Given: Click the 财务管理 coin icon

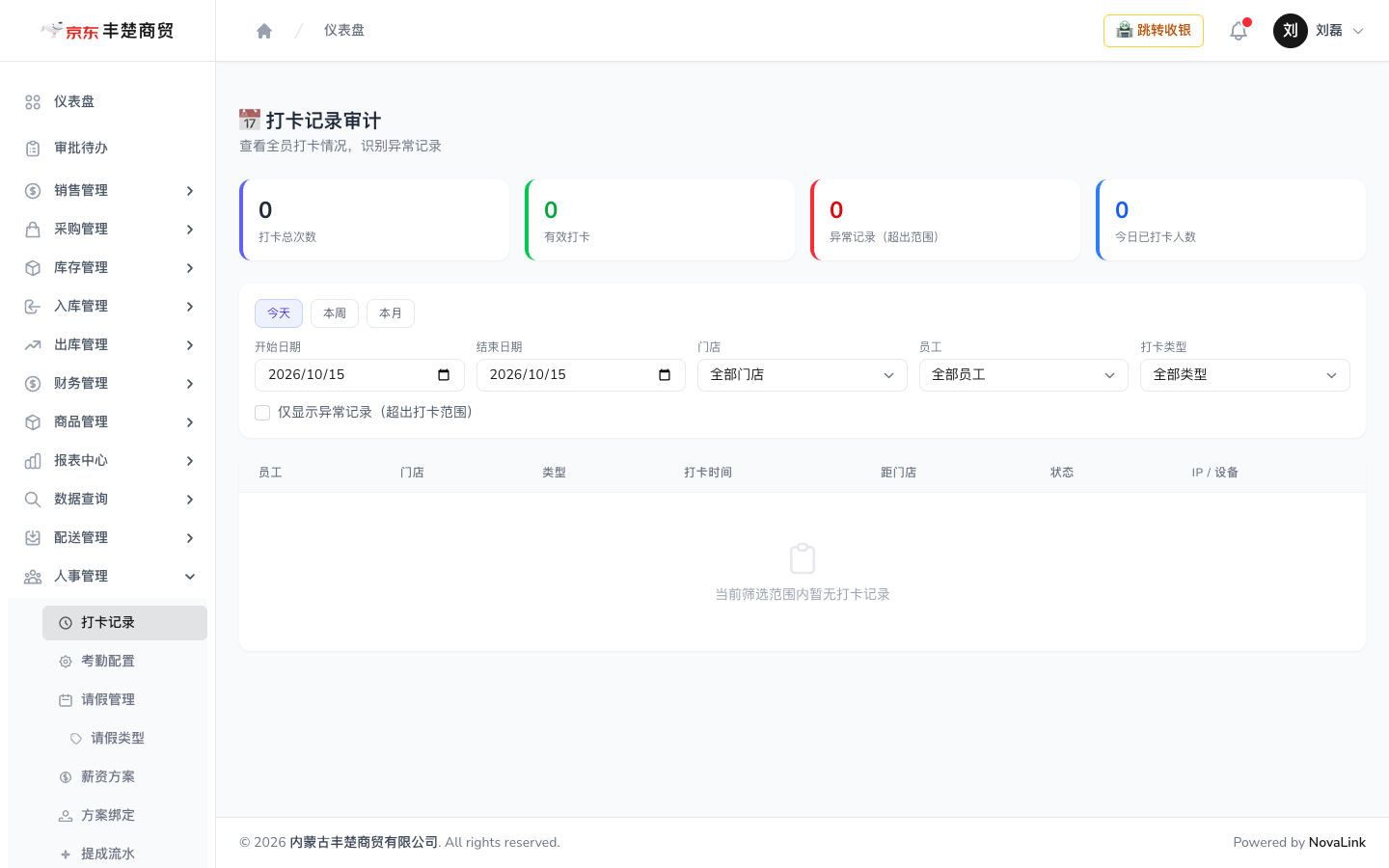Looking at the screenshot, I should coord(33,384).
